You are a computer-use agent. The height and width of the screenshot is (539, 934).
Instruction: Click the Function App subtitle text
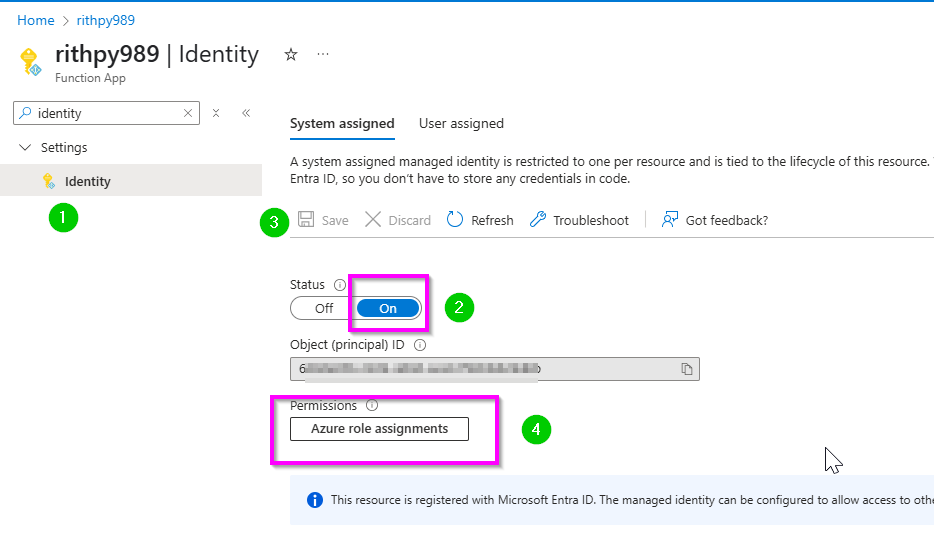(90, 78)
